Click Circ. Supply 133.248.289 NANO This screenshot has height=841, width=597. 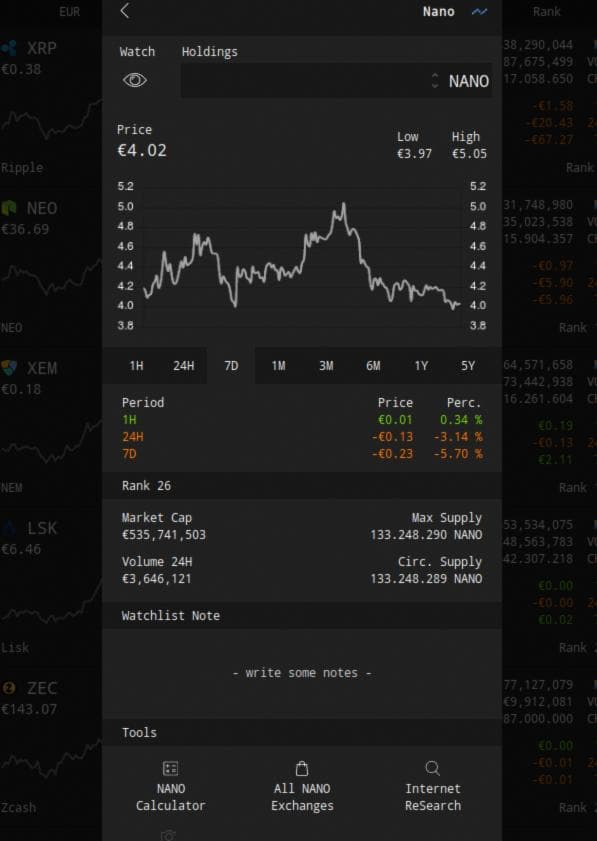pyautogui.click(x=426, y=579)
